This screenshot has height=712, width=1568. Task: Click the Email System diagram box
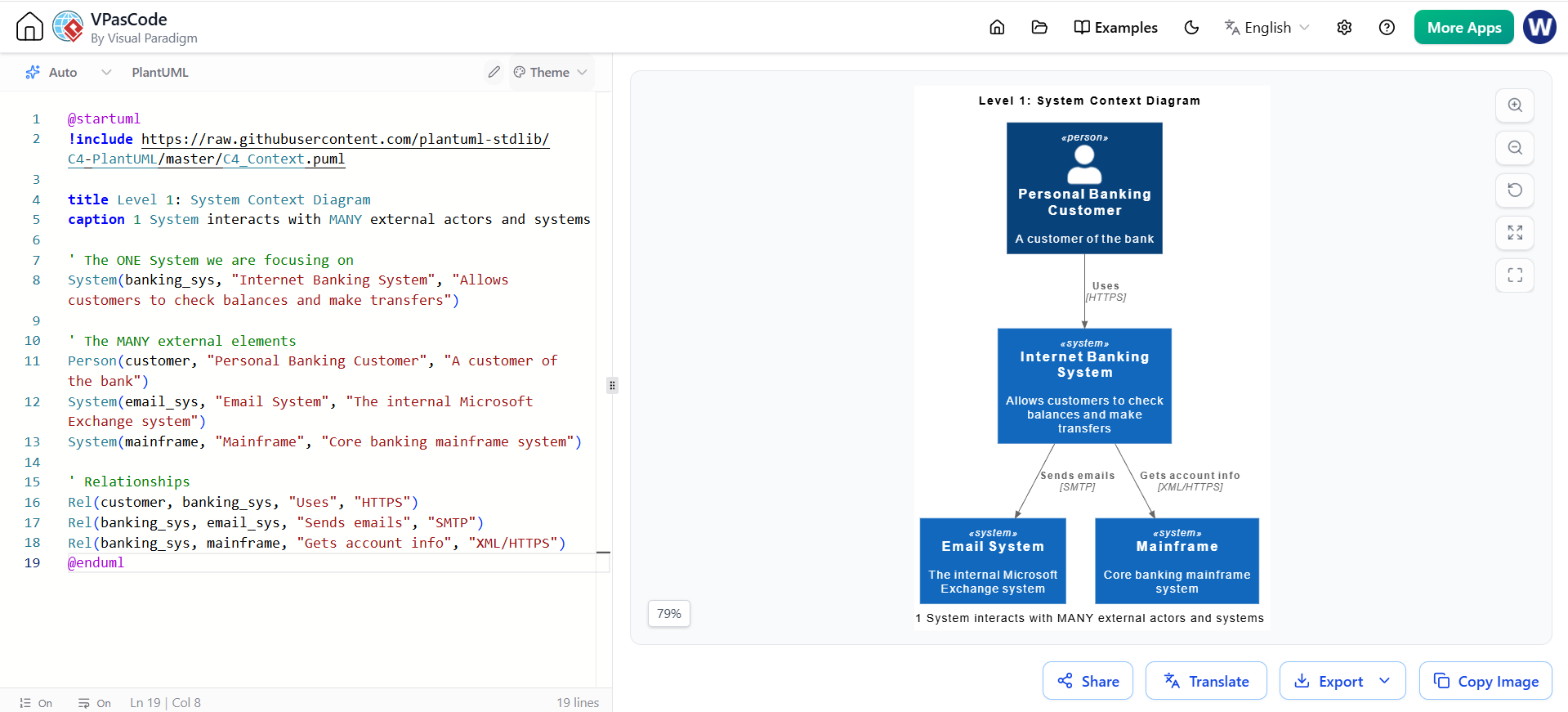pos(993,561)
